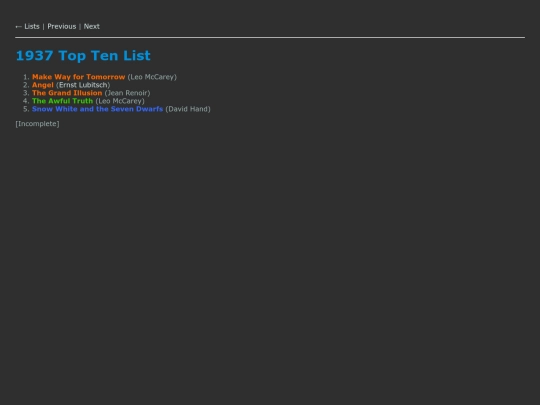Select director text (Jean Renoir)

(x=127, y=93)
